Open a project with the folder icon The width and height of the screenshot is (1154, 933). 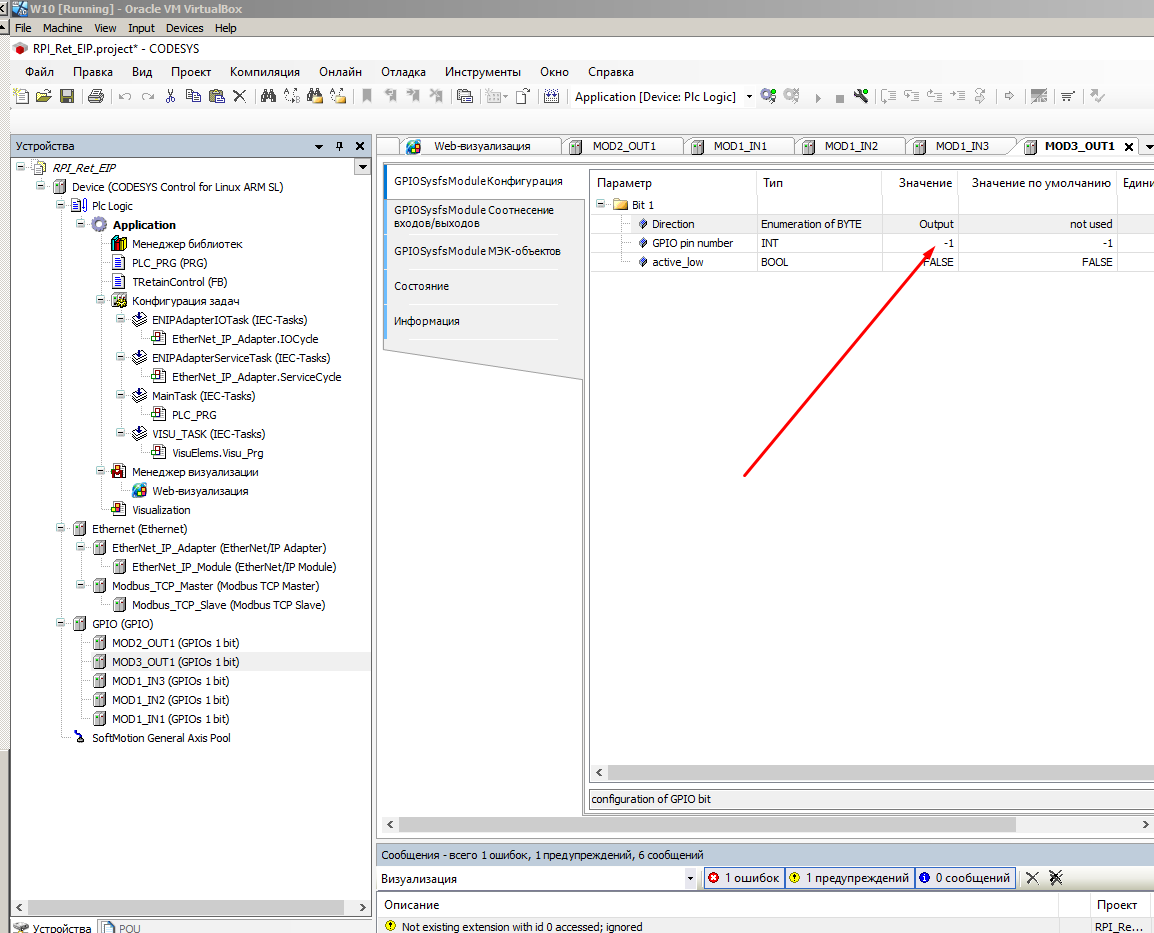pos(44,96)
